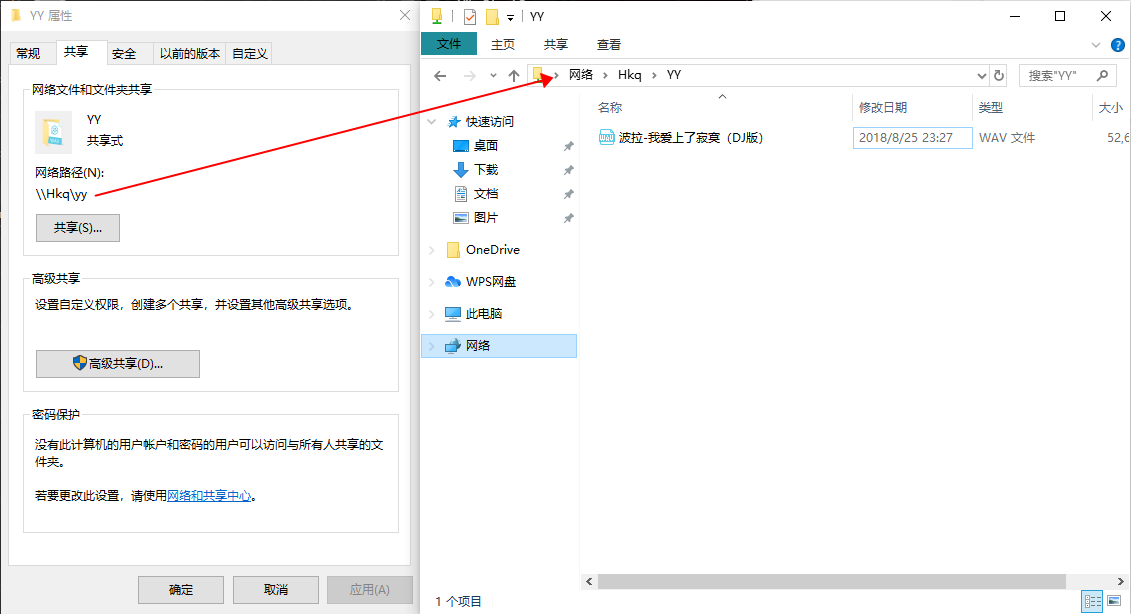Click the horizontal scrollbar thumb

[x=832, y=582]
